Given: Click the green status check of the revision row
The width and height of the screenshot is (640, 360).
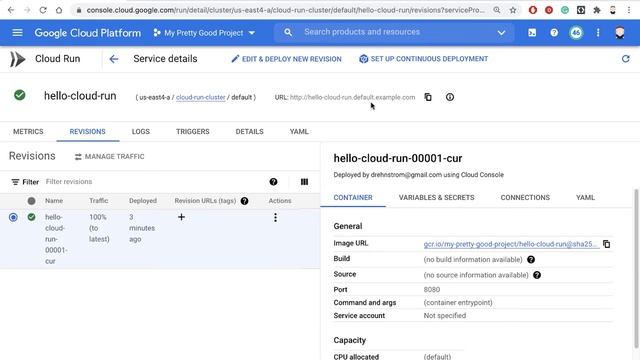Looking at the screenshot, I should (x=31, y=217).
